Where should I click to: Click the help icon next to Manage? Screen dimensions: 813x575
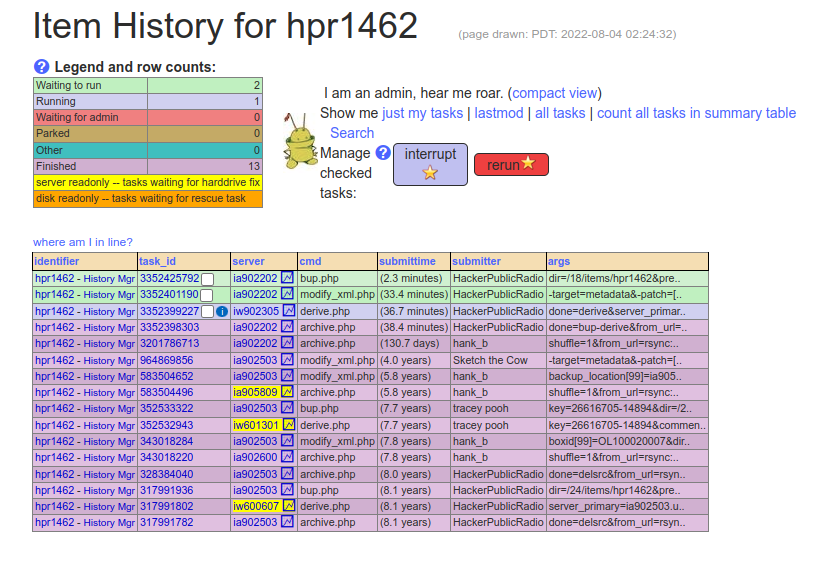(383, 153)
